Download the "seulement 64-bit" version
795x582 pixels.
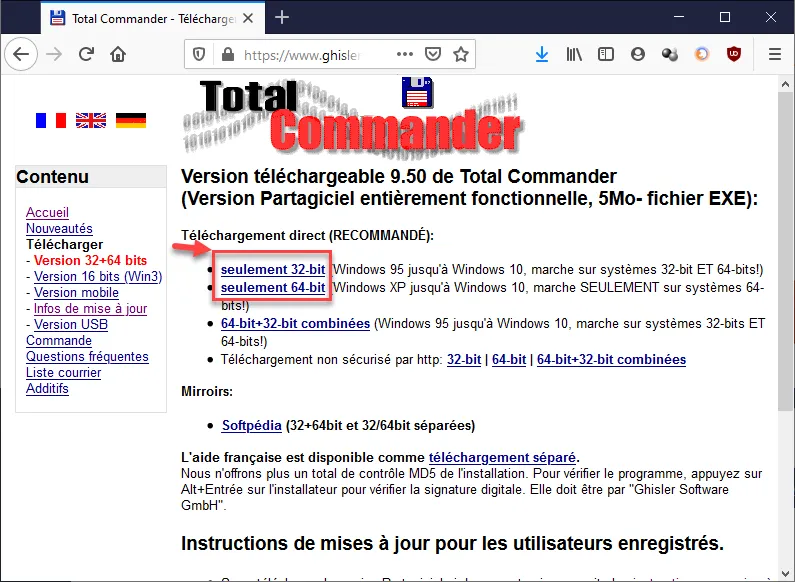(x=273, y=288)
